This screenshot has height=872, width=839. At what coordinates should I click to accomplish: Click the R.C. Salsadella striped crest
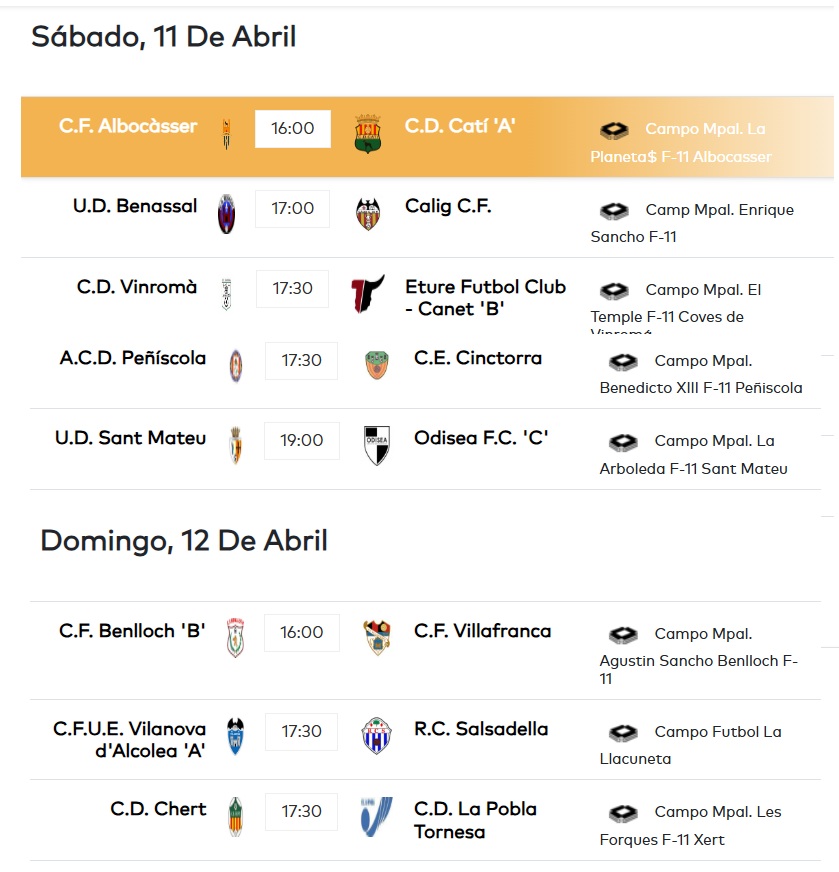(377, 736)
